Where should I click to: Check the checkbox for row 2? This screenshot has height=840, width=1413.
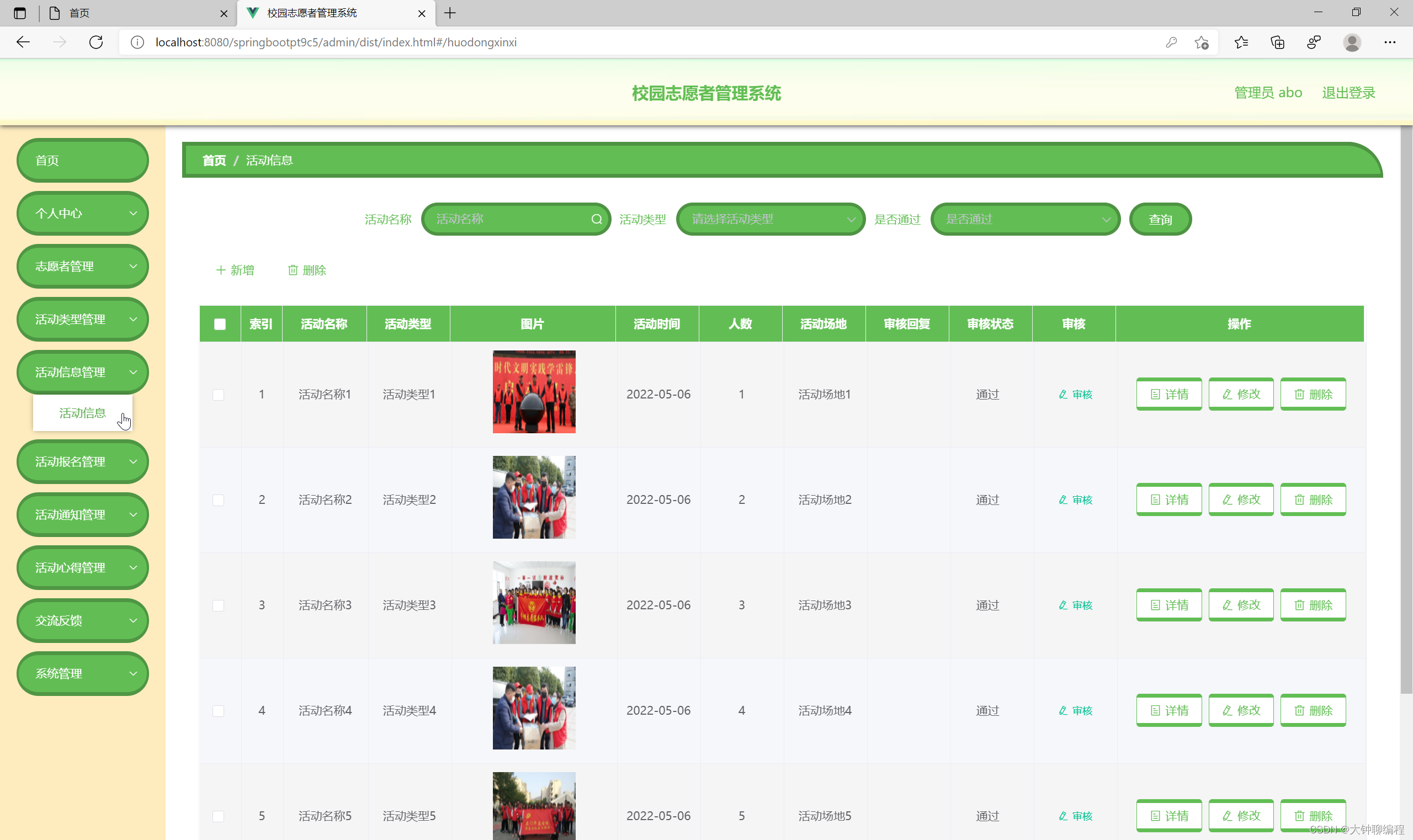[218, 500]
